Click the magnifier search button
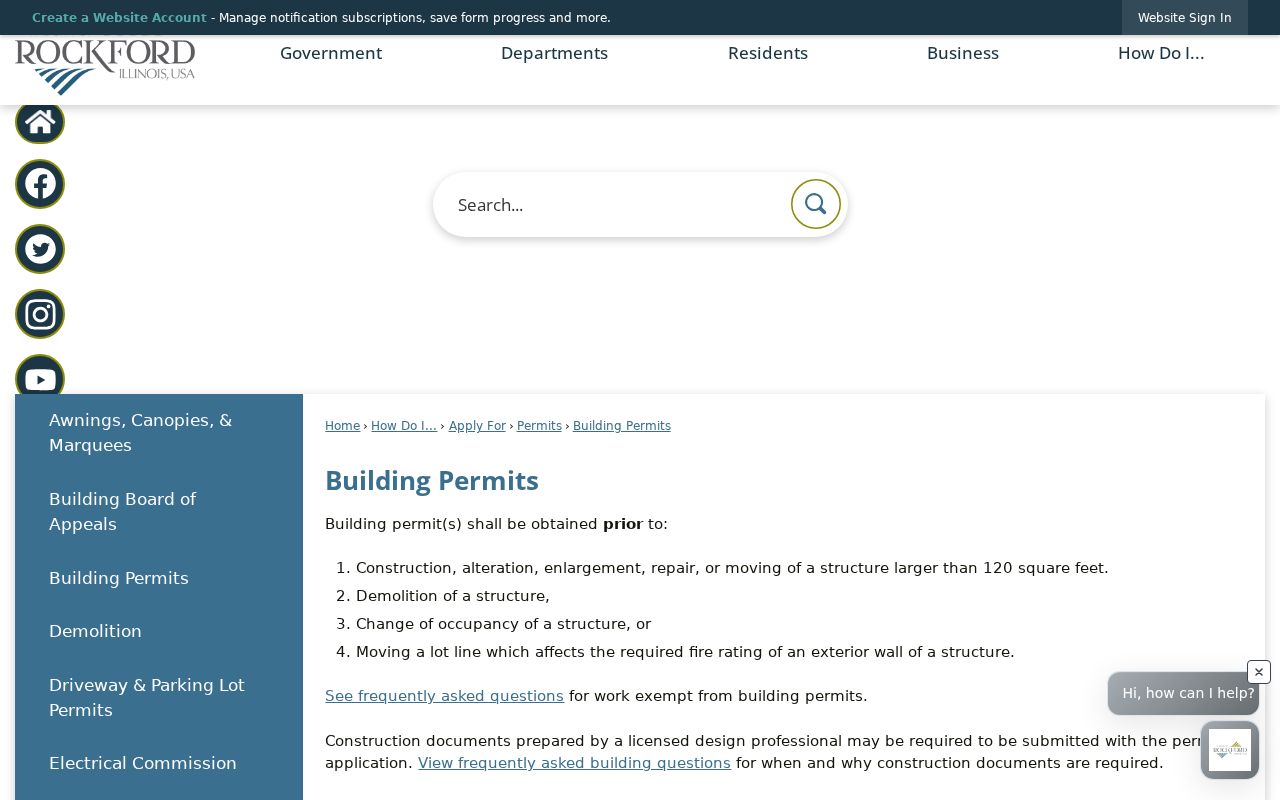 (x=816, y=204)
